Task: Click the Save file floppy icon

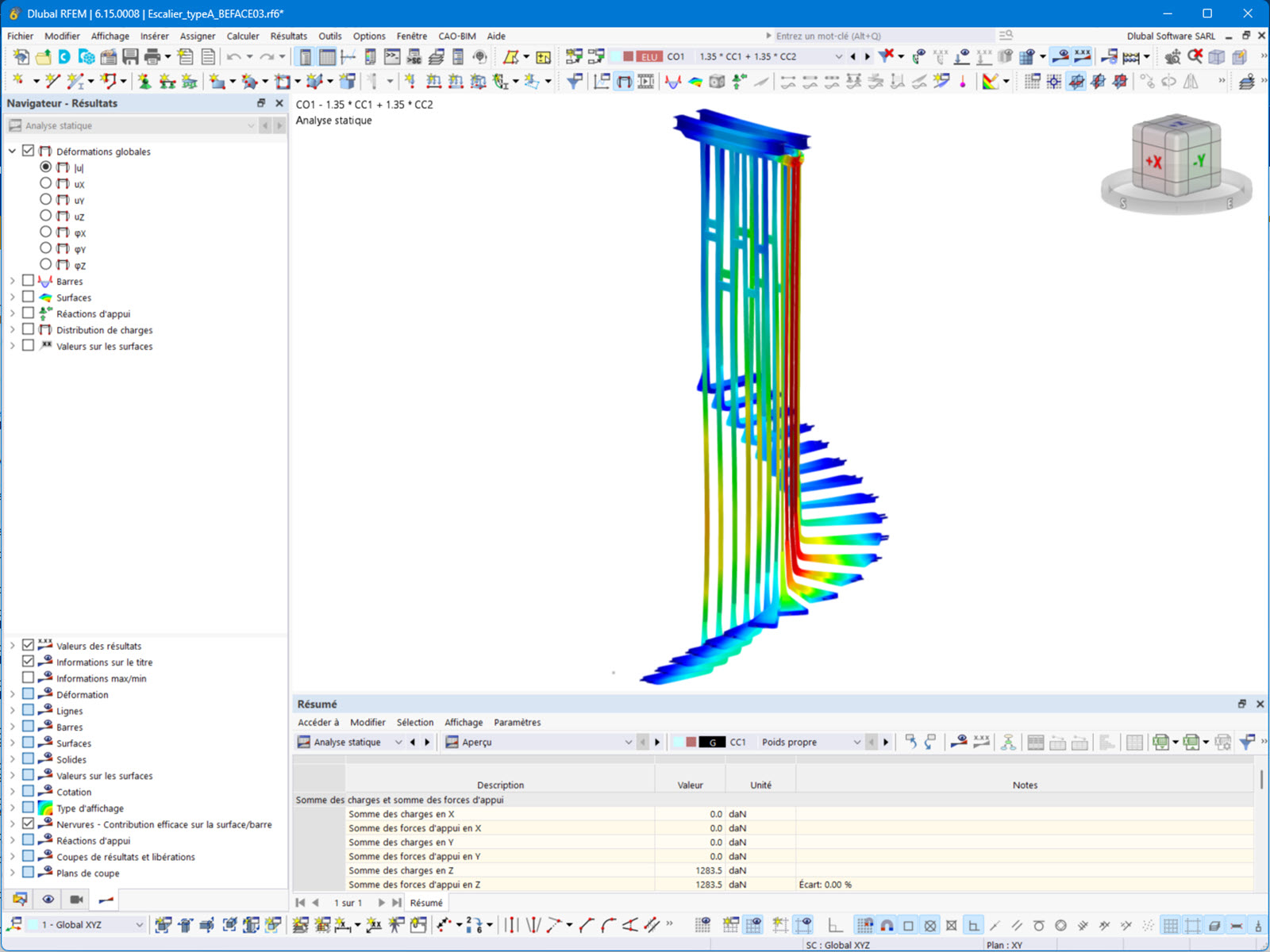Action: coord(130,56)
